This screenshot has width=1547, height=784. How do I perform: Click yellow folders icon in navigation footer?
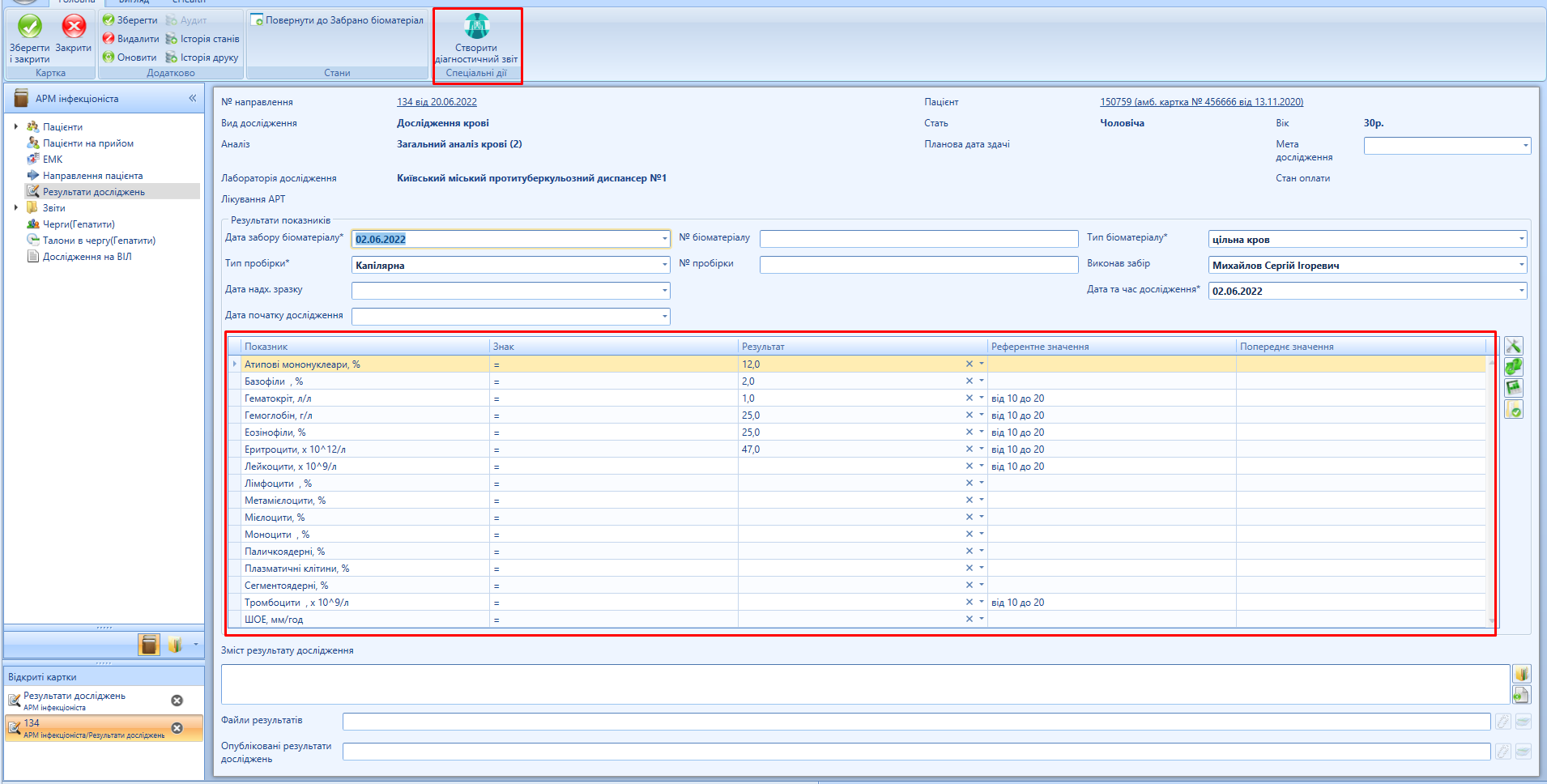point(174,645)
